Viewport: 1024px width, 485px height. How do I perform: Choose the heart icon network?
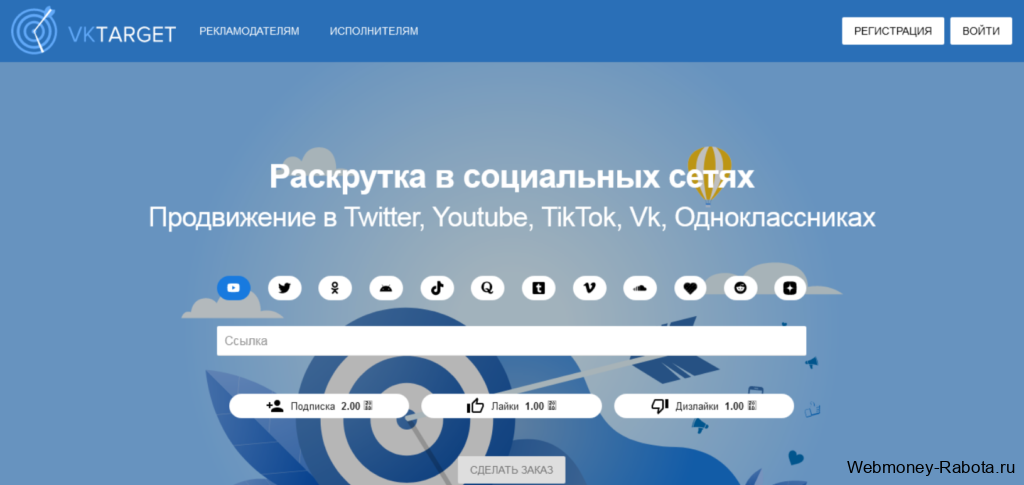coord(690,288)
